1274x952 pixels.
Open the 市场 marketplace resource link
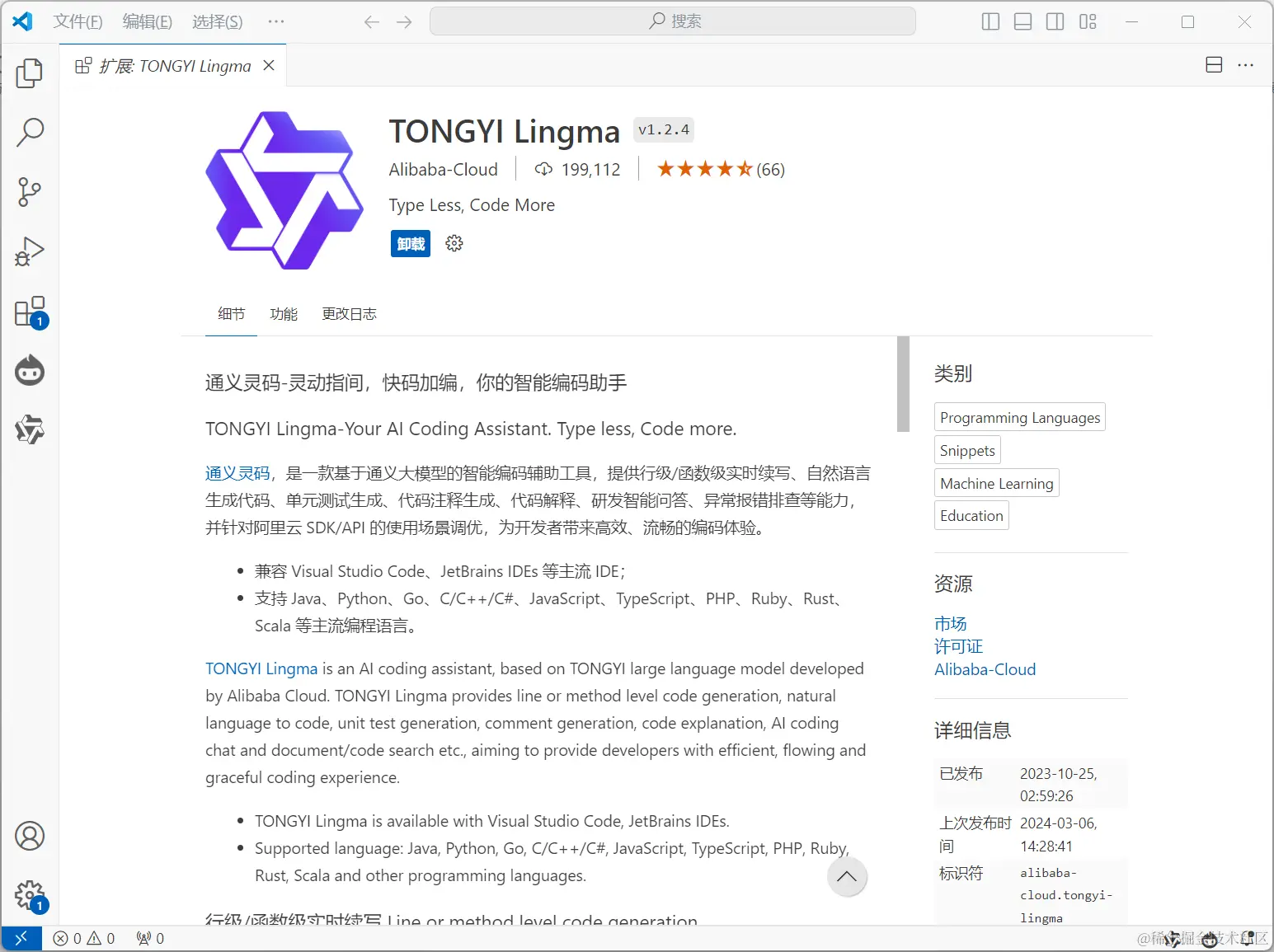[x=950, y=624]
